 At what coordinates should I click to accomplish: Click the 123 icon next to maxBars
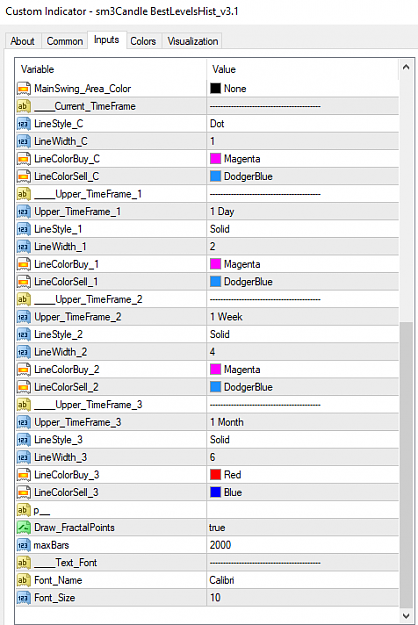[x=24, y=545]
